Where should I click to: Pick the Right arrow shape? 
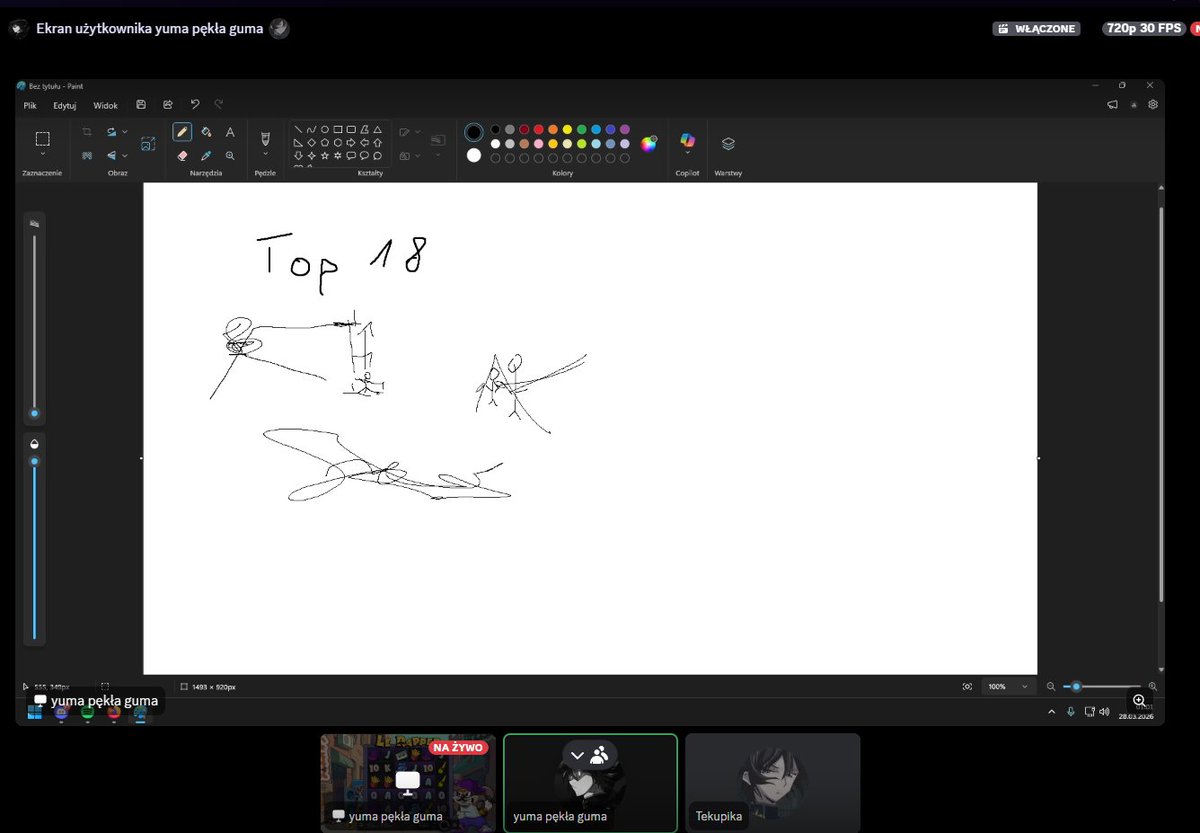pos(351,143)
